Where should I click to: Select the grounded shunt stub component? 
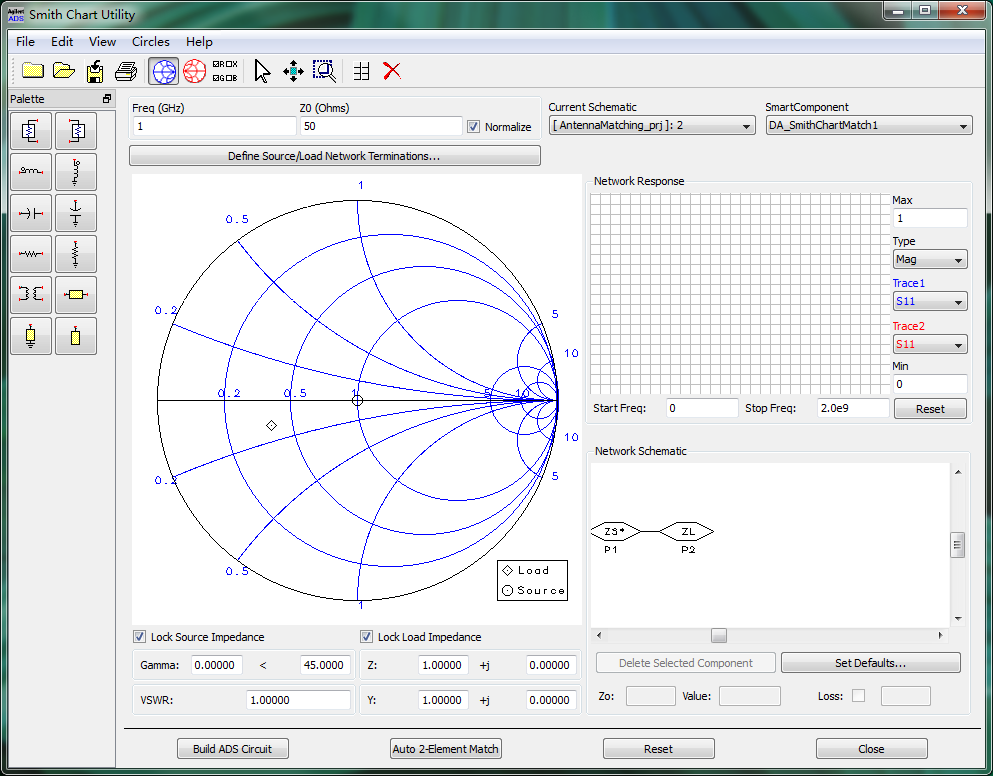[x=31, y=336]
